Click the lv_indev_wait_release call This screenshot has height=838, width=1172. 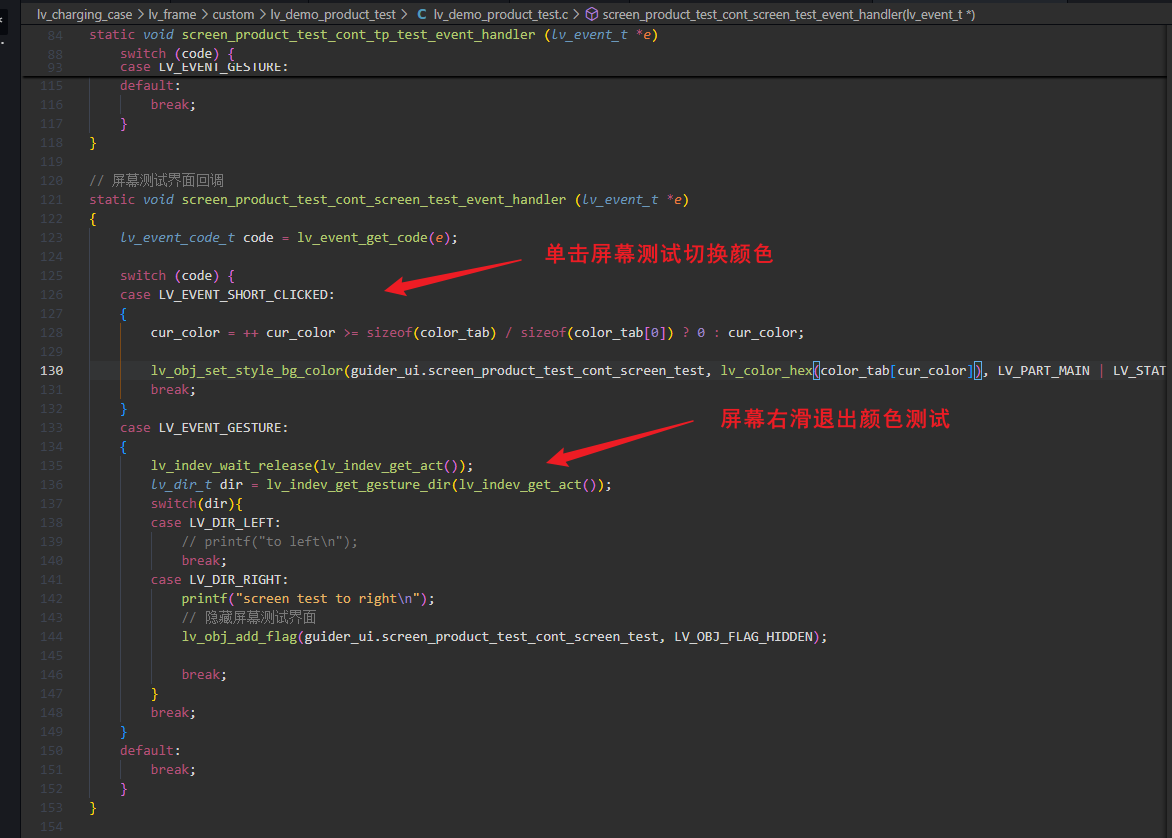232,465
